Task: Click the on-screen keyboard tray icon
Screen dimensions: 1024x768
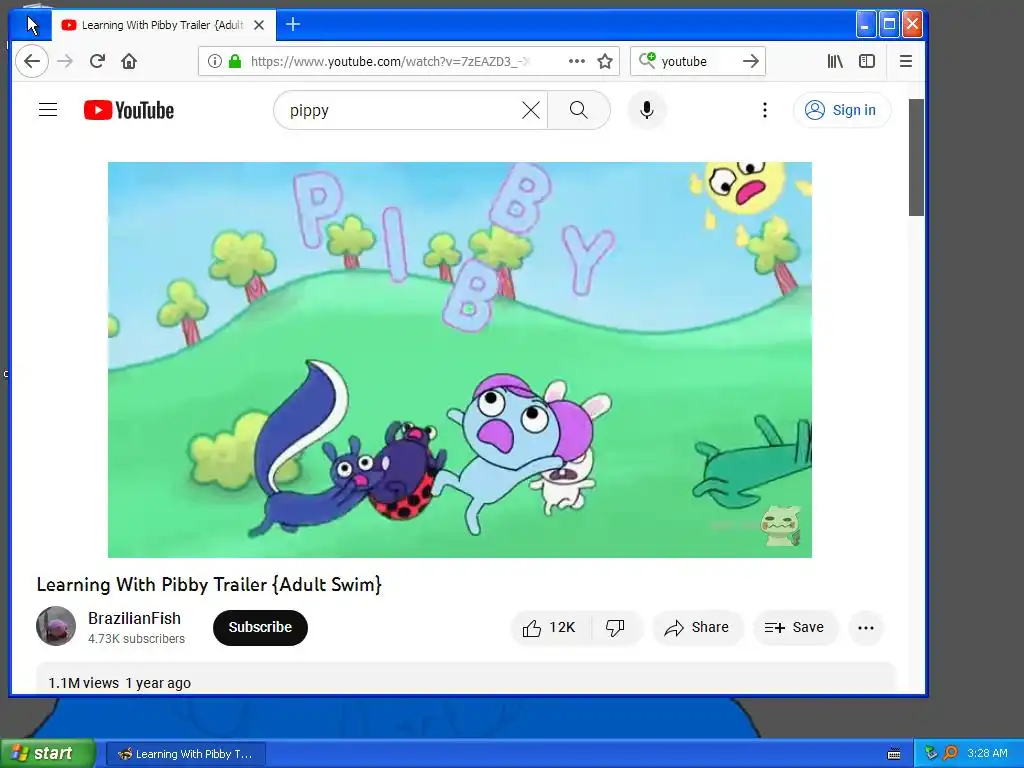Action: click(x=894, y=754)
